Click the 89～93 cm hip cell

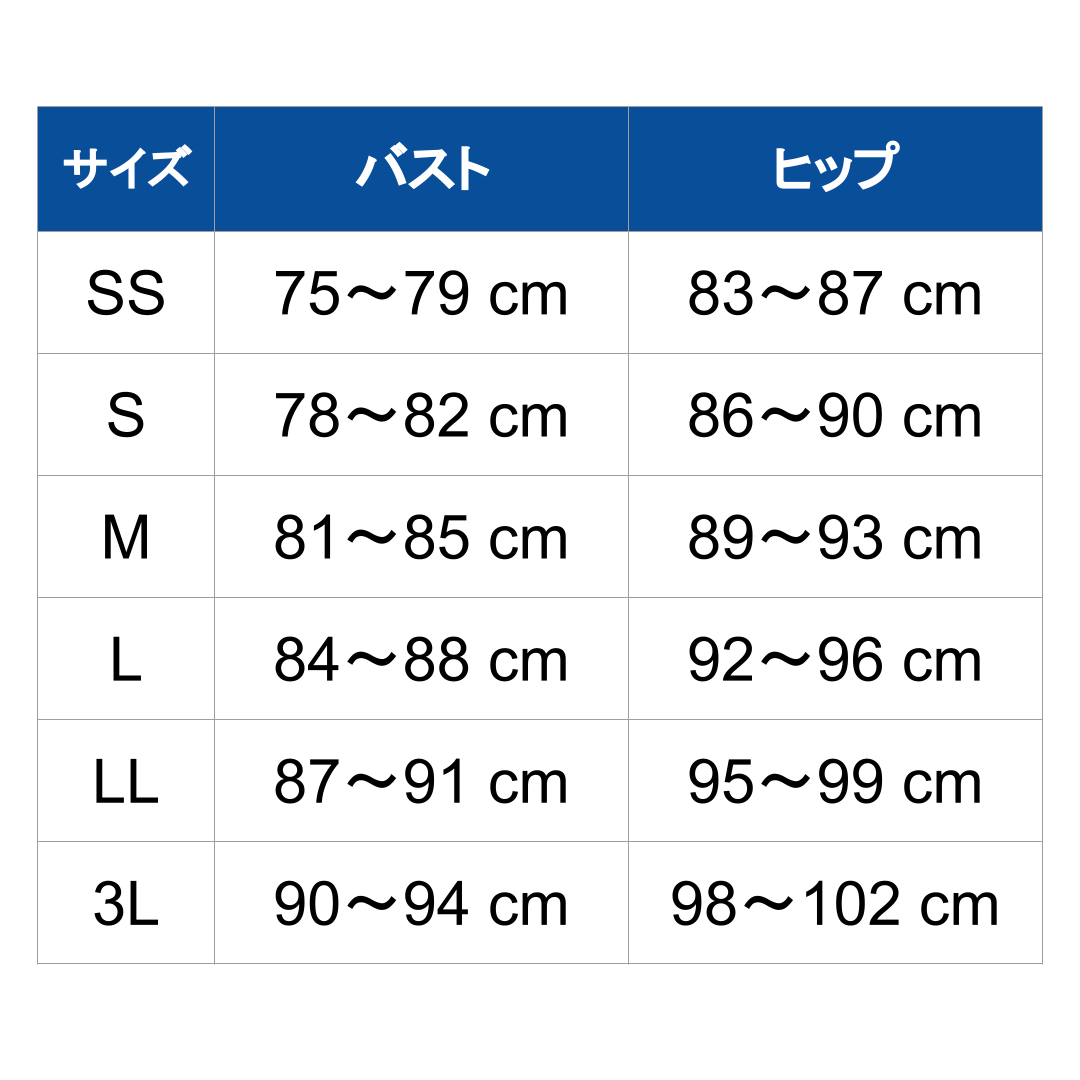point(835,538)
